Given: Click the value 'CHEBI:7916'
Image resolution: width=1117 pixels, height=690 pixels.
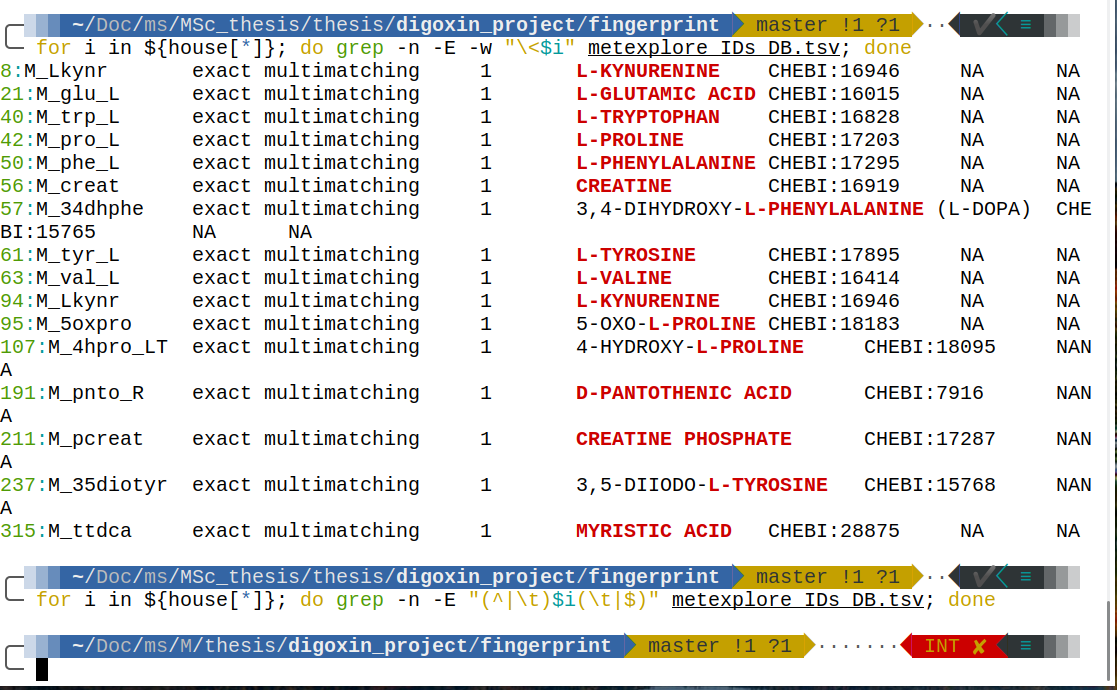Looking at the screenshot, I should 924,393.
